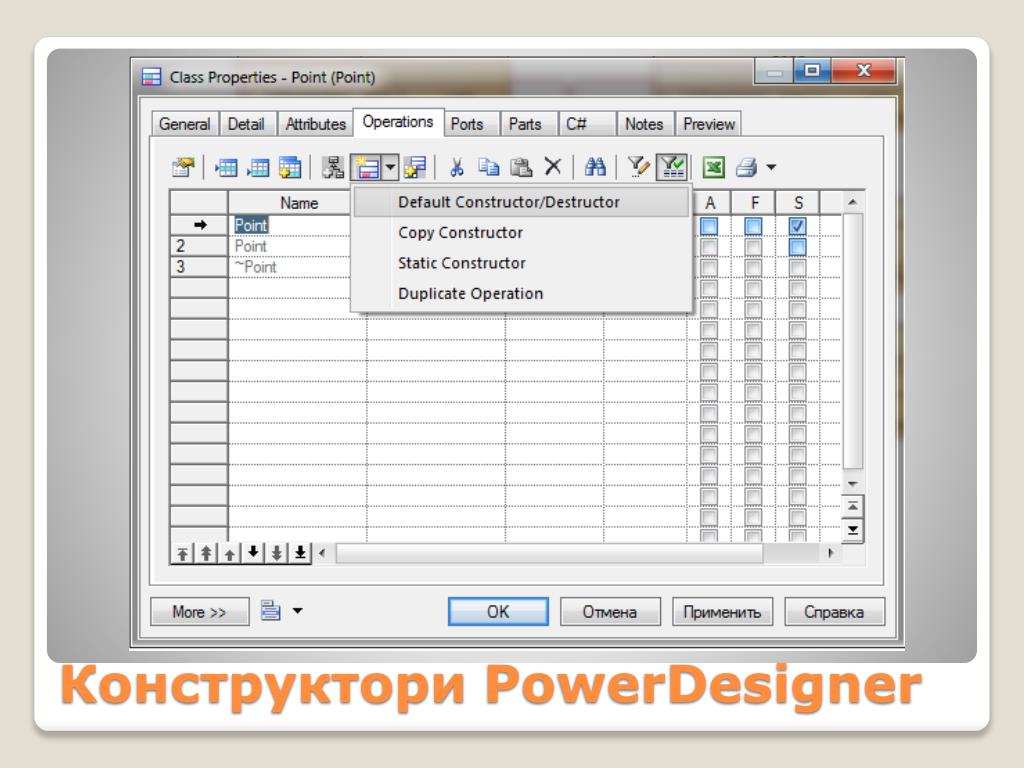Choose Copy Constructor from the menu
This screenshot has width=1024, height=768.
pos(521,232)
